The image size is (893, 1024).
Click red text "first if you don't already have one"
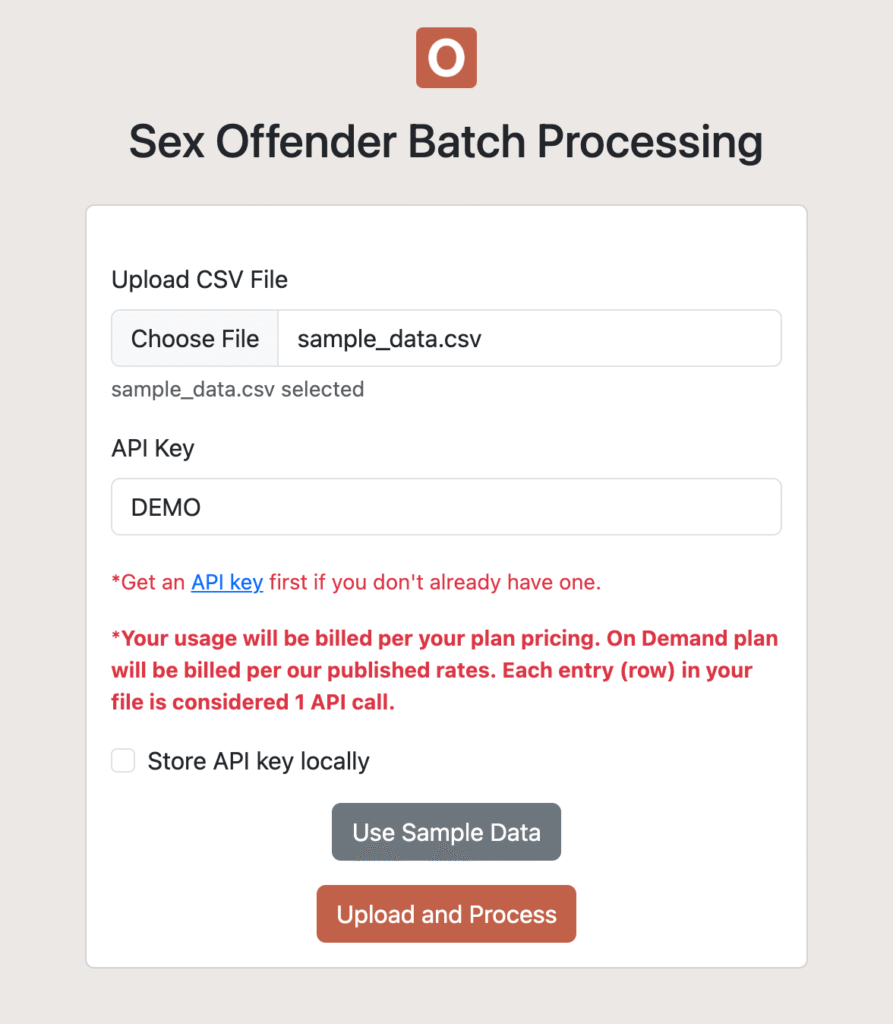point(435,582)
